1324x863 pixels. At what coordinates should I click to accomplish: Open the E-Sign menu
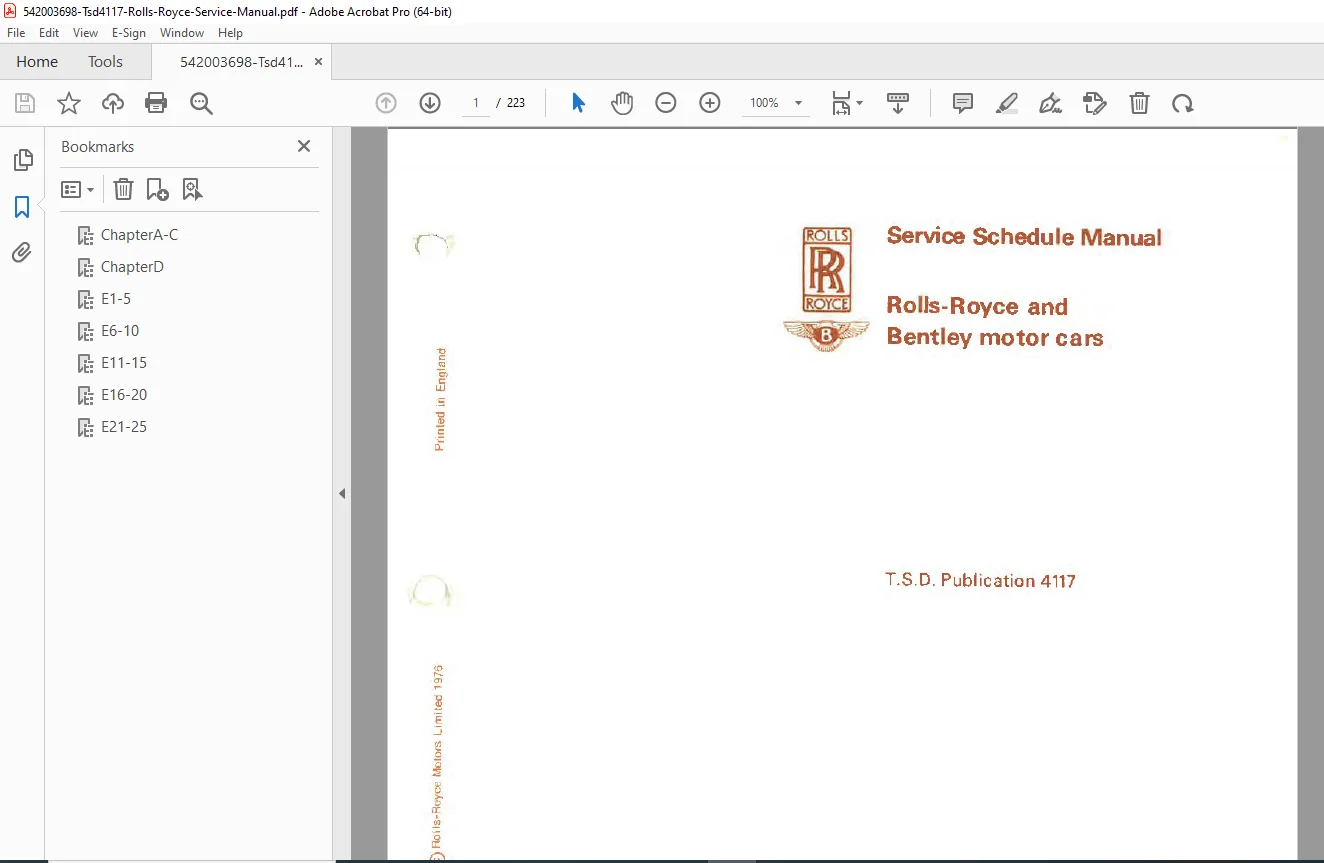129,33
